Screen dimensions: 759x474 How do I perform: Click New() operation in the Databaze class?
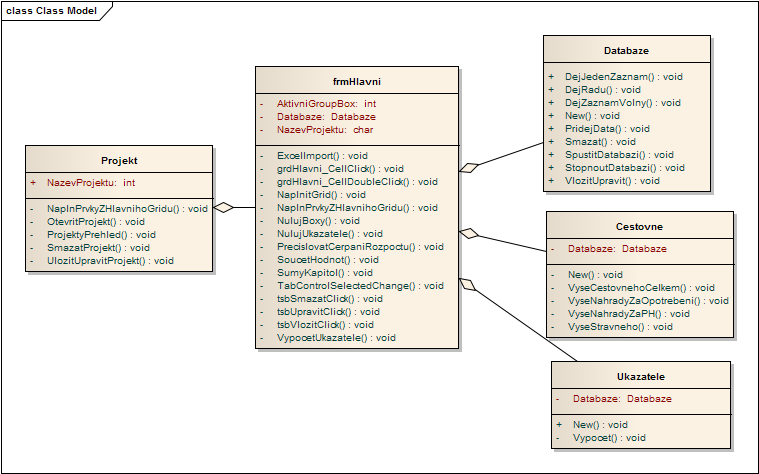(x=592, y=116)
